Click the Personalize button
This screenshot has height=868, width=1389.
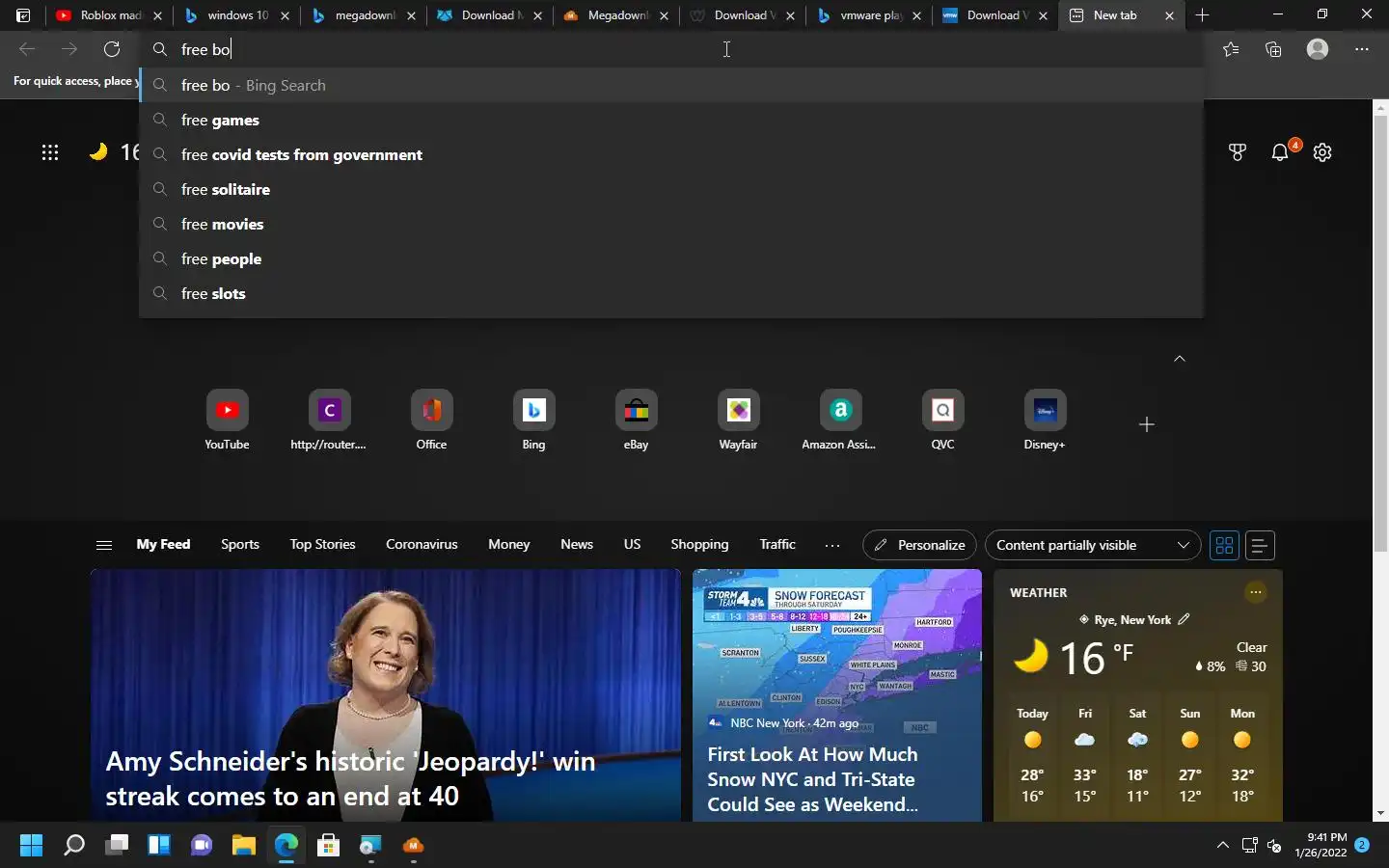coord(919,545)
